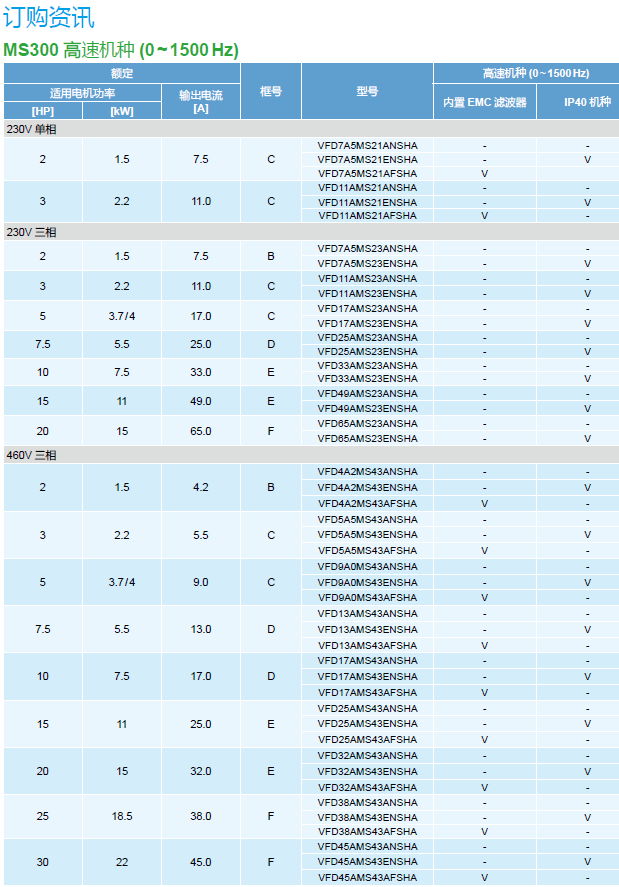Click the 输出电流 [A] header cell
The image size is (619, 887).
201,101
